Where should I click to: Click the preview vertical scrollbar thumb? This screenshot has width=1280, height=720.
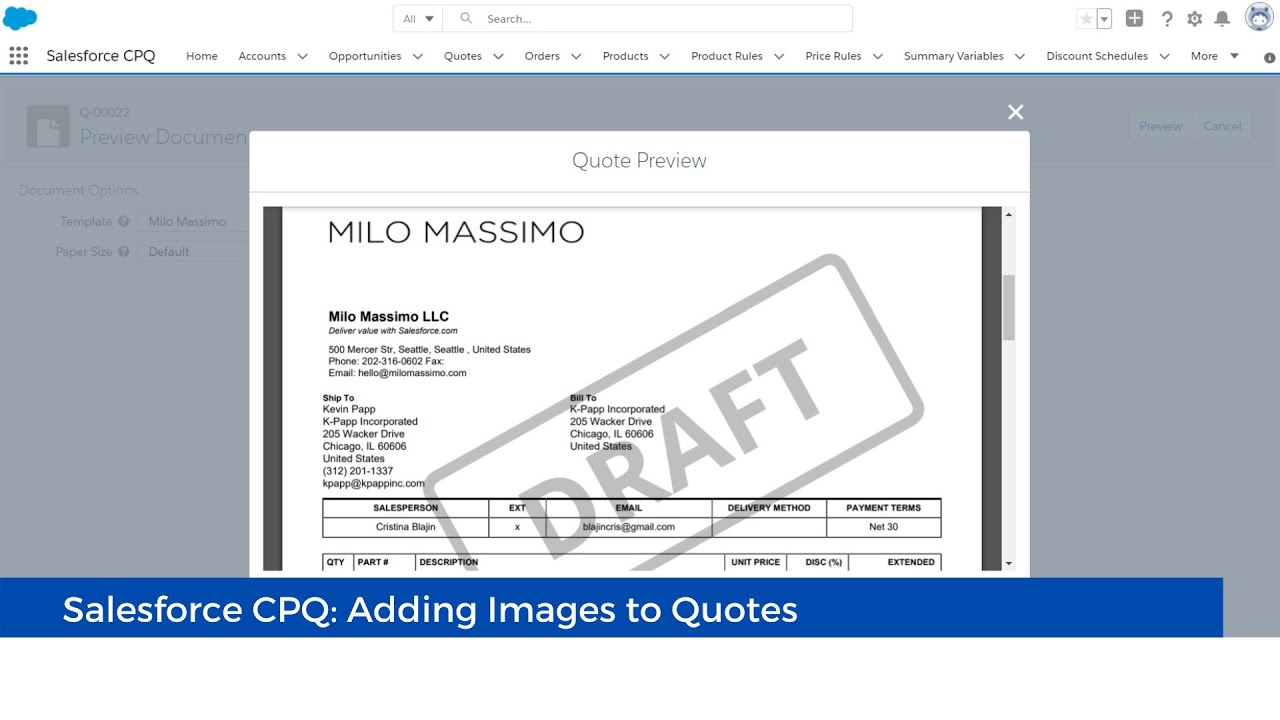(x=1008, y=307)
